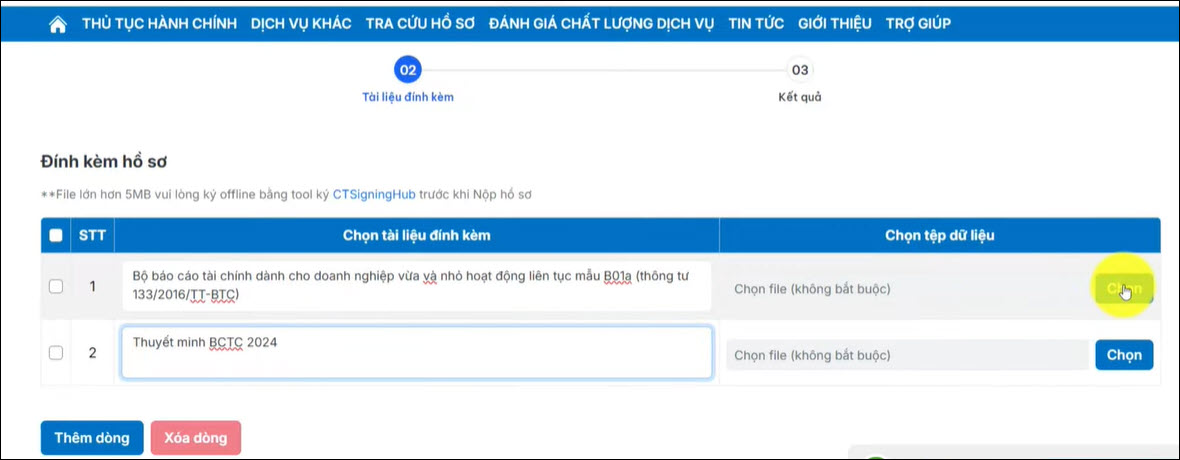Open the THỦ TỤC HÀNH CHÍNH menu
1180x460 pixels.
pyautogui.click(x=159, y=23)
